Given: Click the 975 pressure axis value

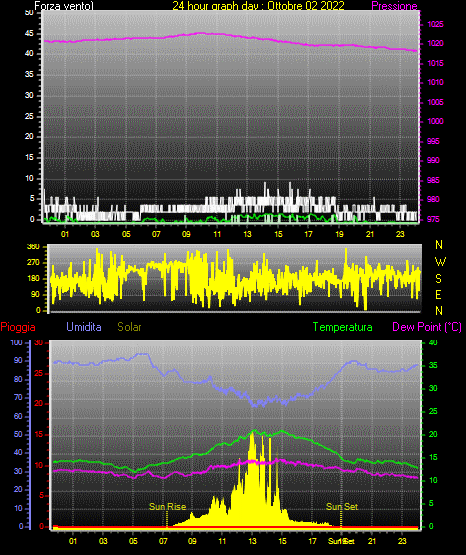Looking at the screenshot, I should point(433,219).
